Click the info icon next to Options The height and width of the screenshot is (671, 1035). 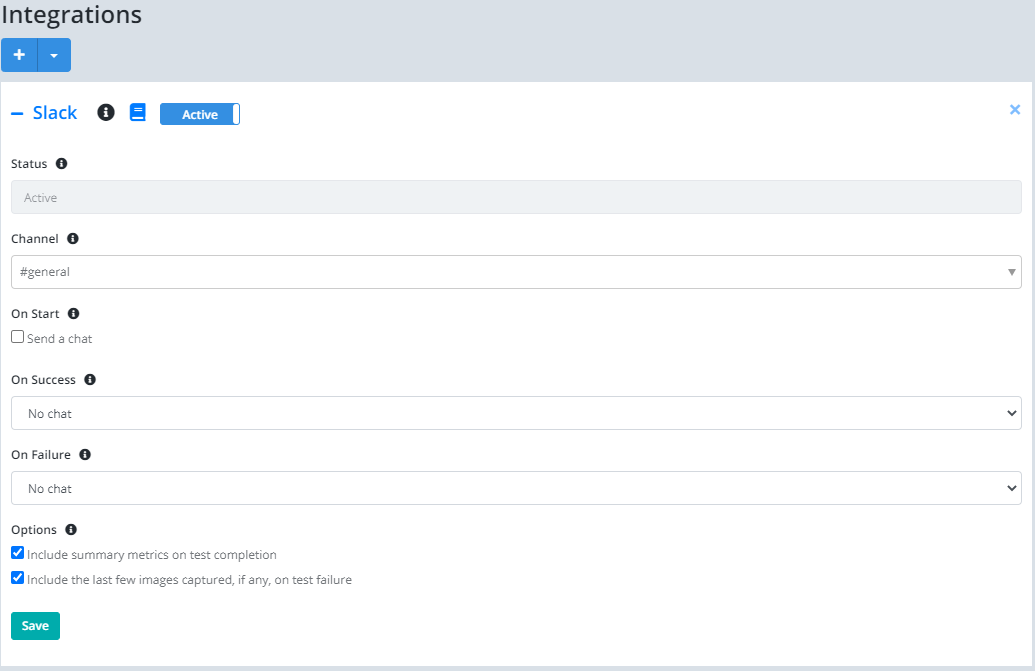[x=71, y=529]
